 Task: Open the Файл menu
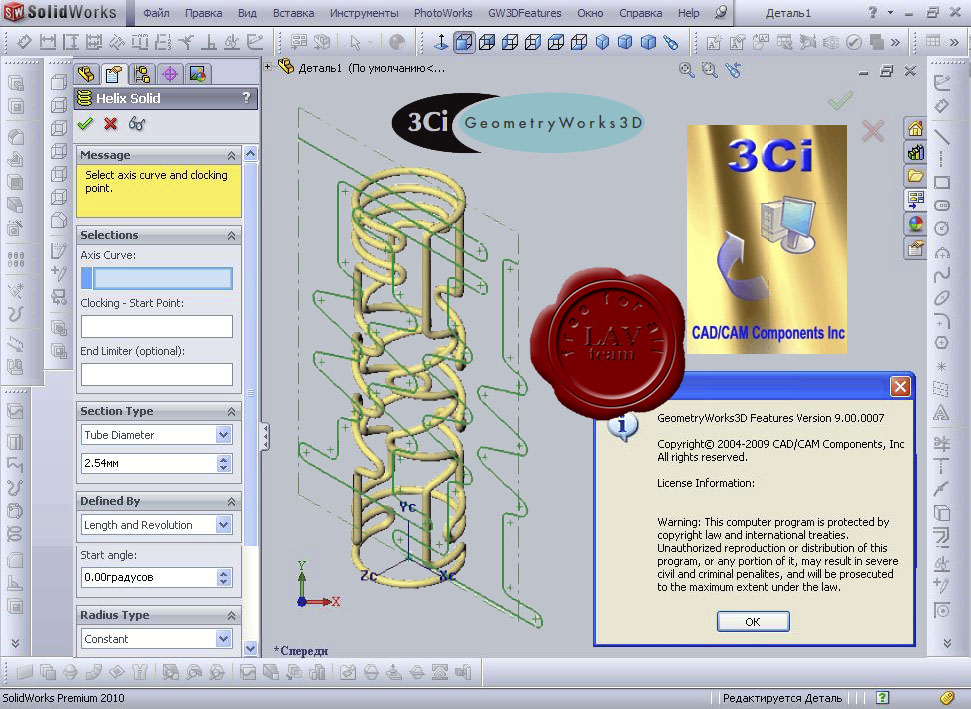pos(156,13)
